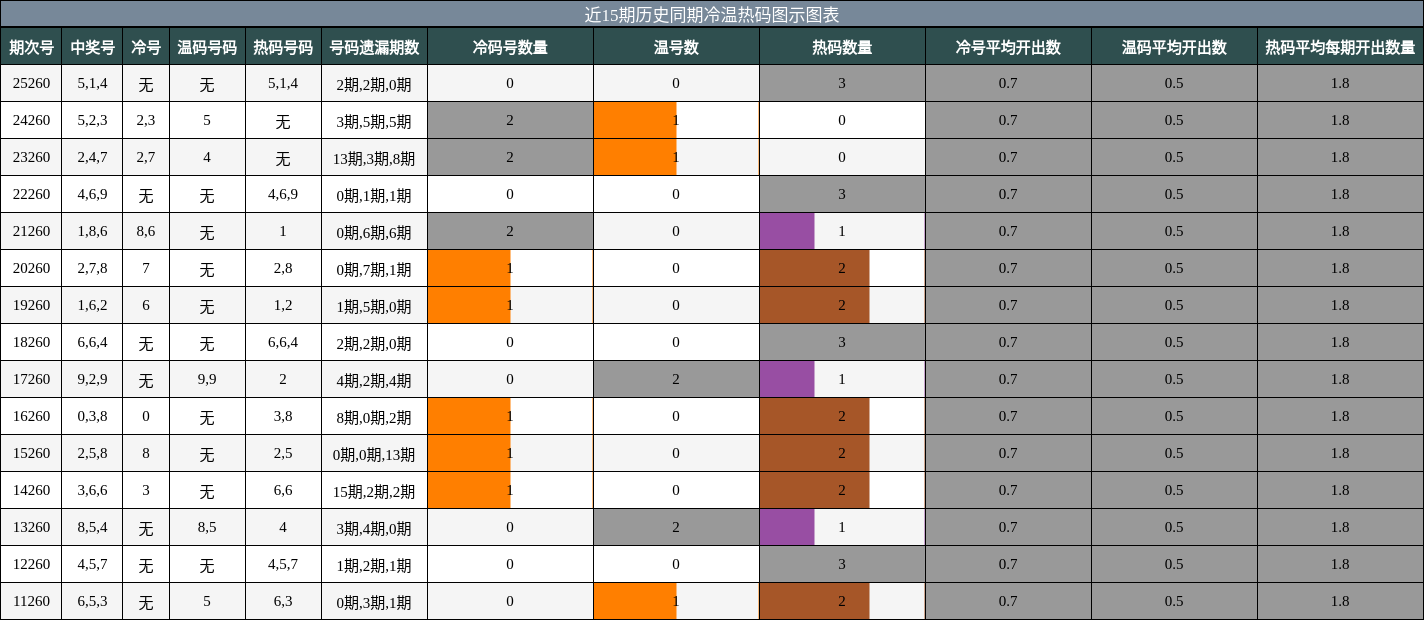Click winning numbers 8,5,4
Viewport: 1424px width, 620px height.
tap(92, 528)
